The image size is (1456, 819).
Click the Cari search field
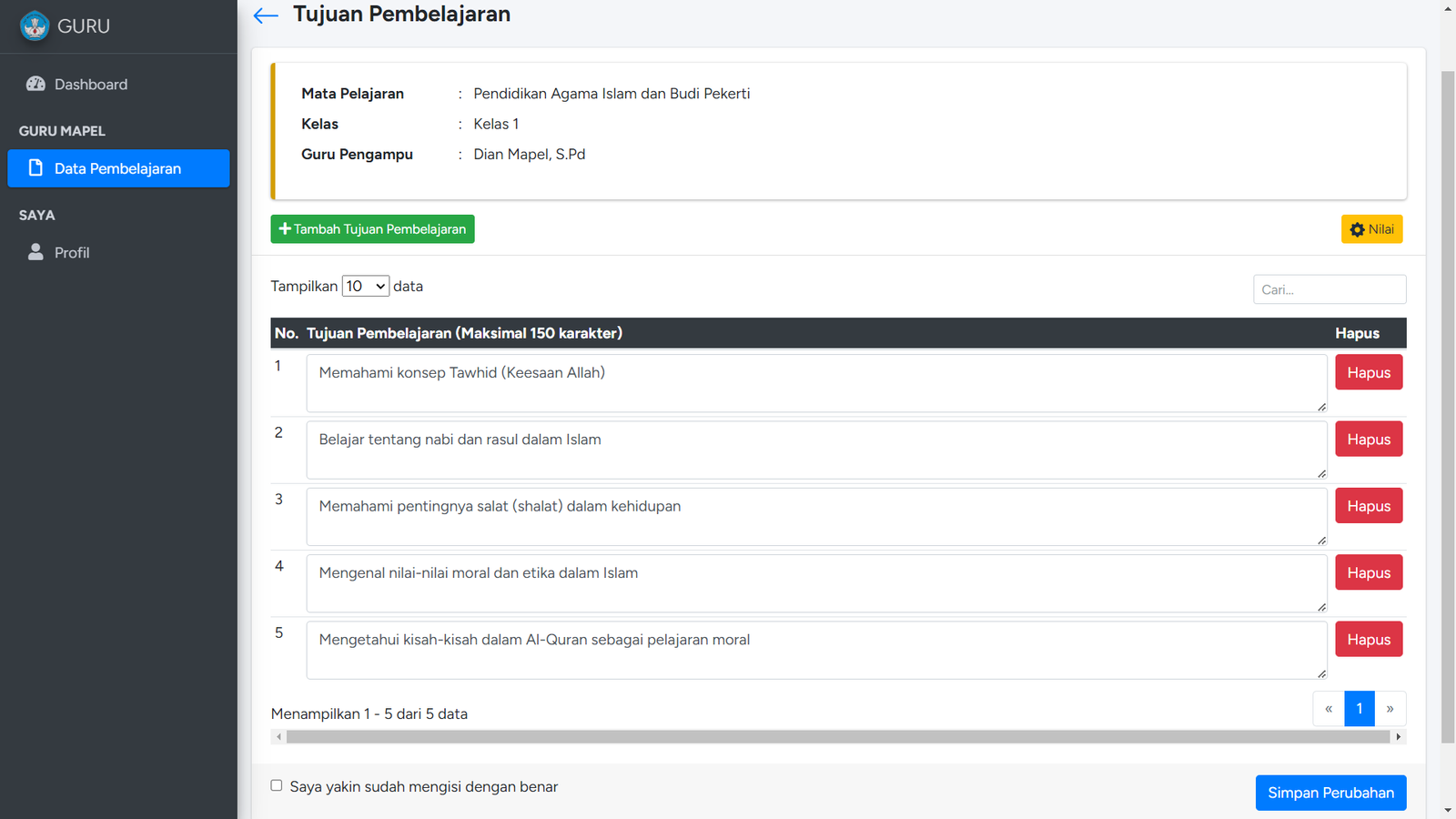point(1329,289)
